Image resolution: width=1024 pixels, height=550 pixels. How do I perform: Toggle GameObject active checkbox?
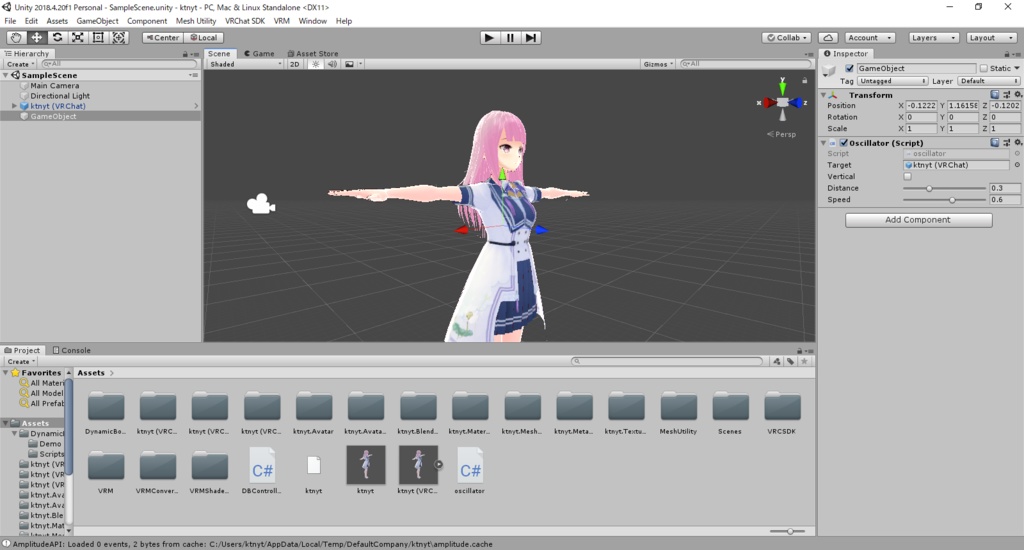[850, 68]
